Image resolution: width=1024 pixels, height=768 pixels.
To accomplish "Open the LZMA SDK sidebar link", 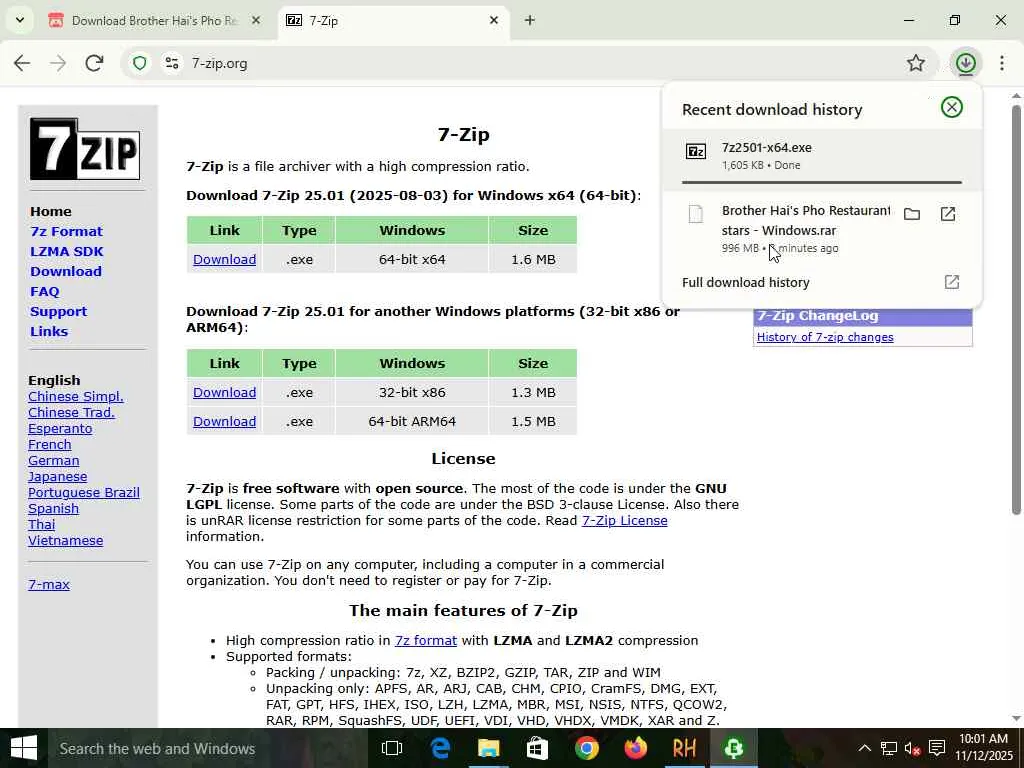I will tap(67, 251).
